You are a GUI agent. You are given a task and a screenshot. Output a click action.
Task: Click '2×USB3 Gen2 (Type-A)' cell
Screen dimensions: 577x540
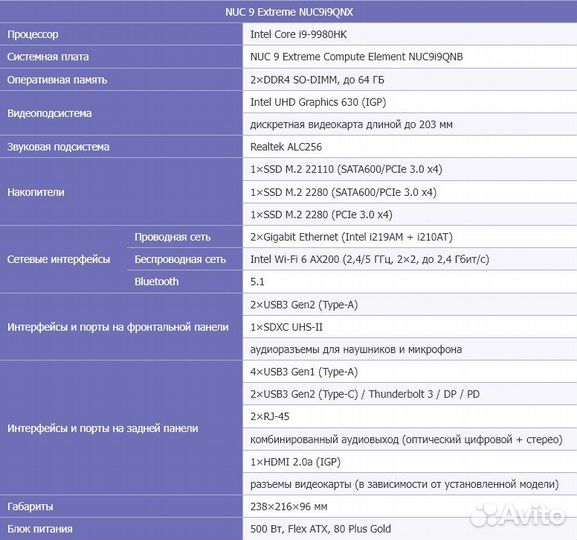[x=410, y=304]
